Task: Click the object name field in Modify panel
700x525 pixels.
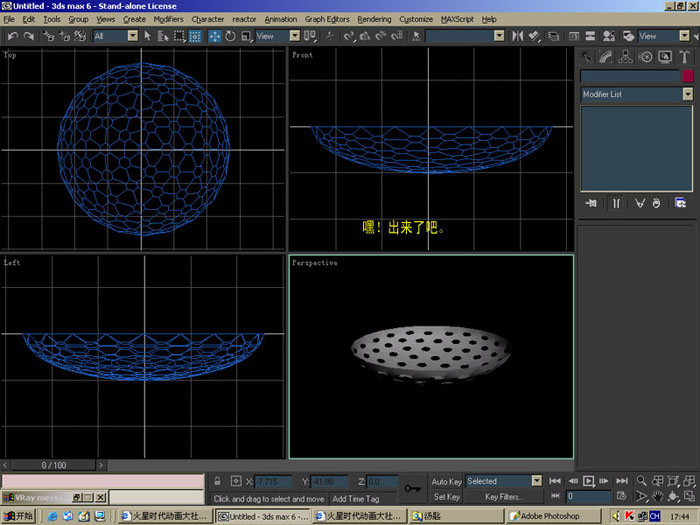Action: [x=629, y=76]
